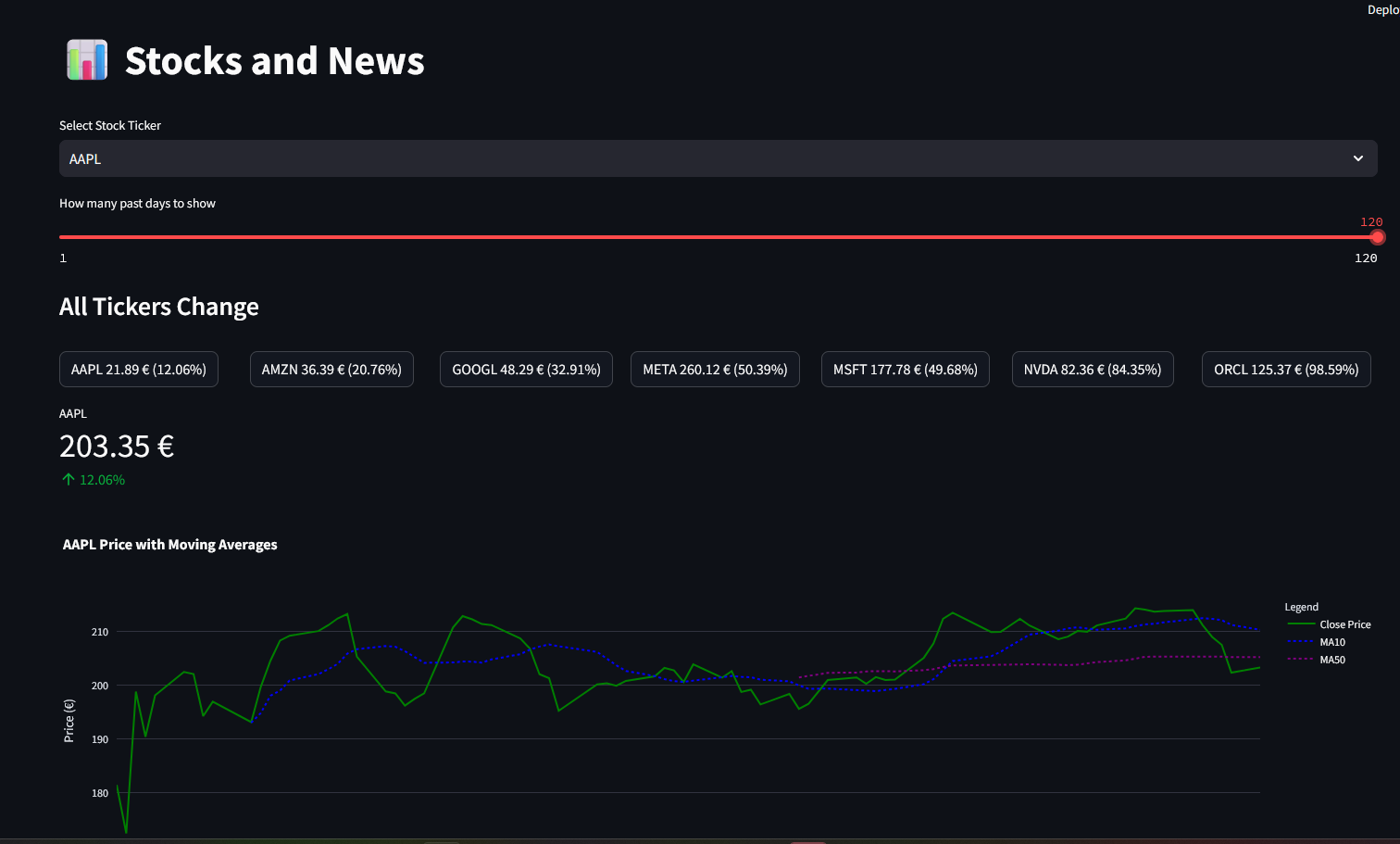Toggle MA10 series in chart legend
Image resolution: width=1400 pixels, height=844 pixels.
[x=1317, y=642]
